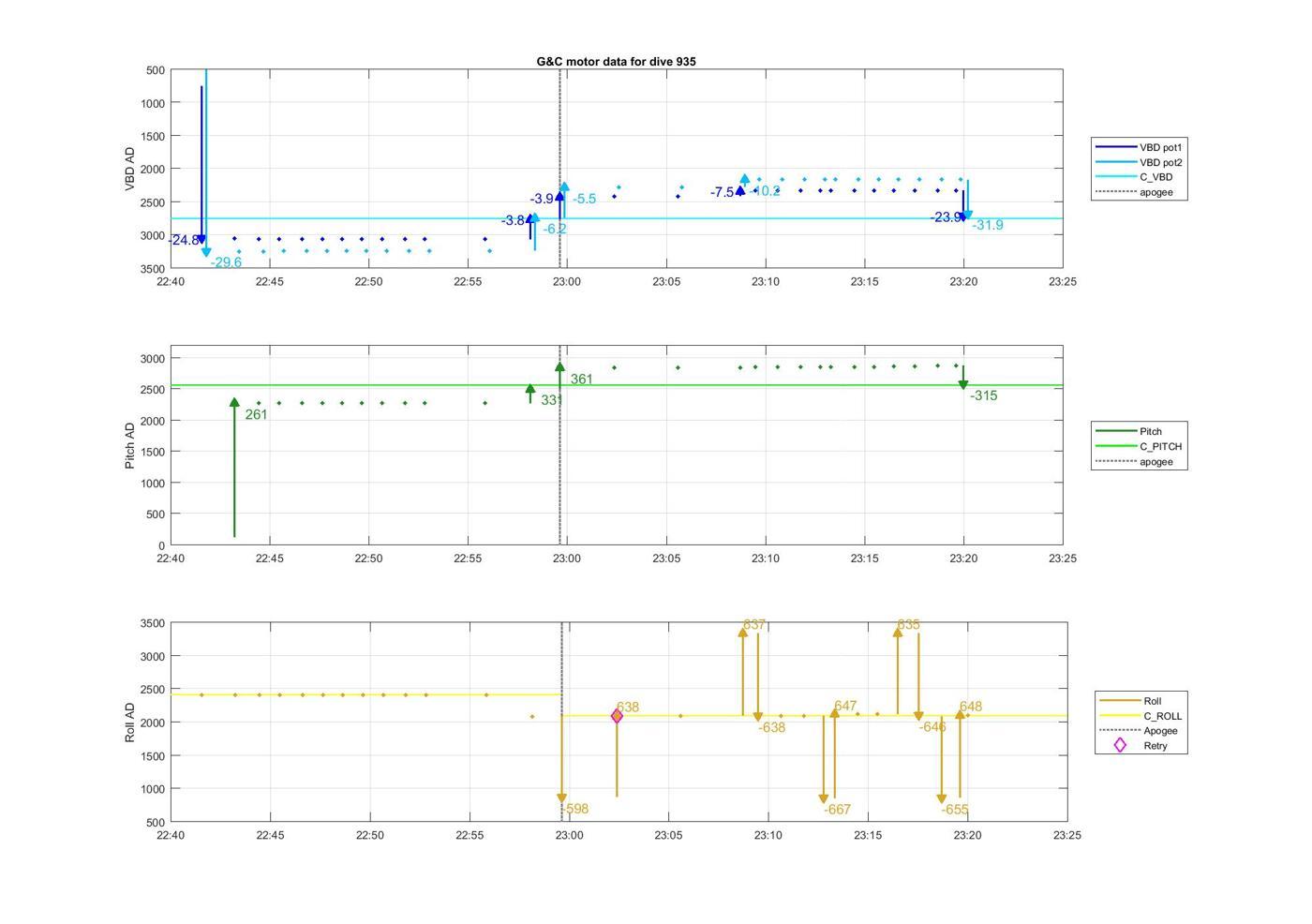Click magenta retry diamond marker on roll plot

pyautogui.click(x=617, y=716)
